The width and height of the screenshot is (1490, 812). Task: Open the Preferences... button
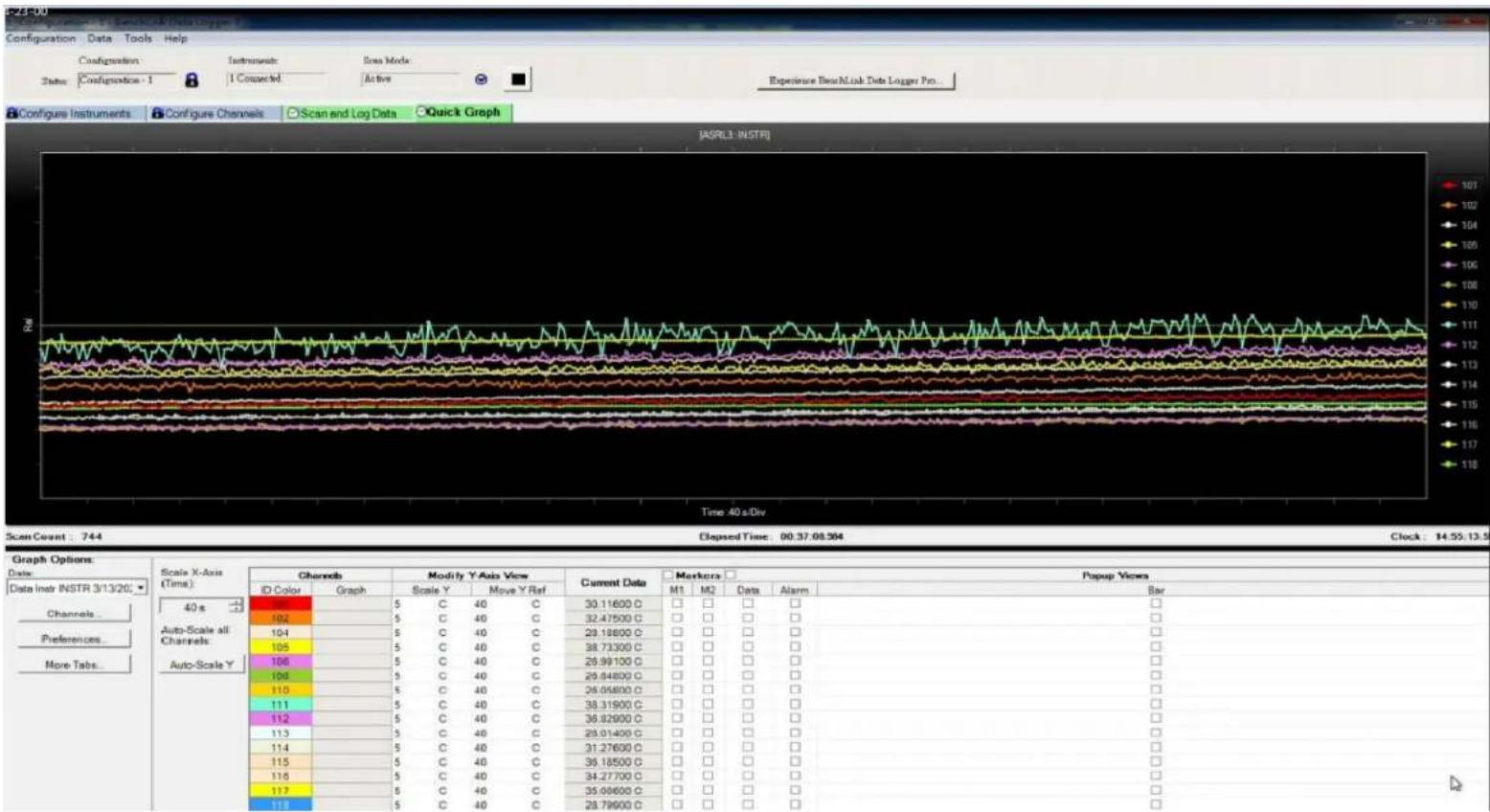[74, 639]
